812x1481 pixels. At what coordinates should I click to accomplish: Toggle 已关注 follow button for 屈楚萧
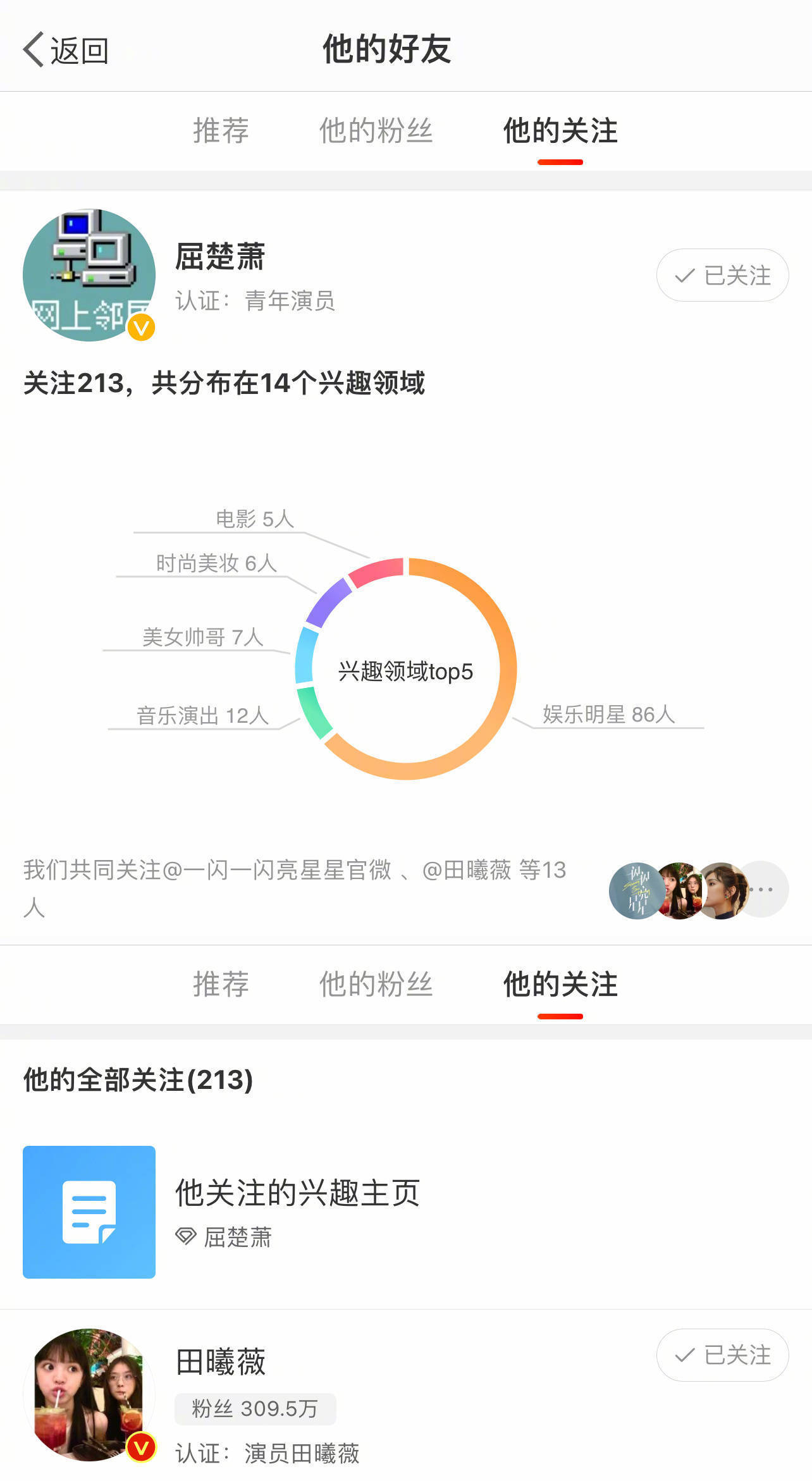[x=722, y=275]
